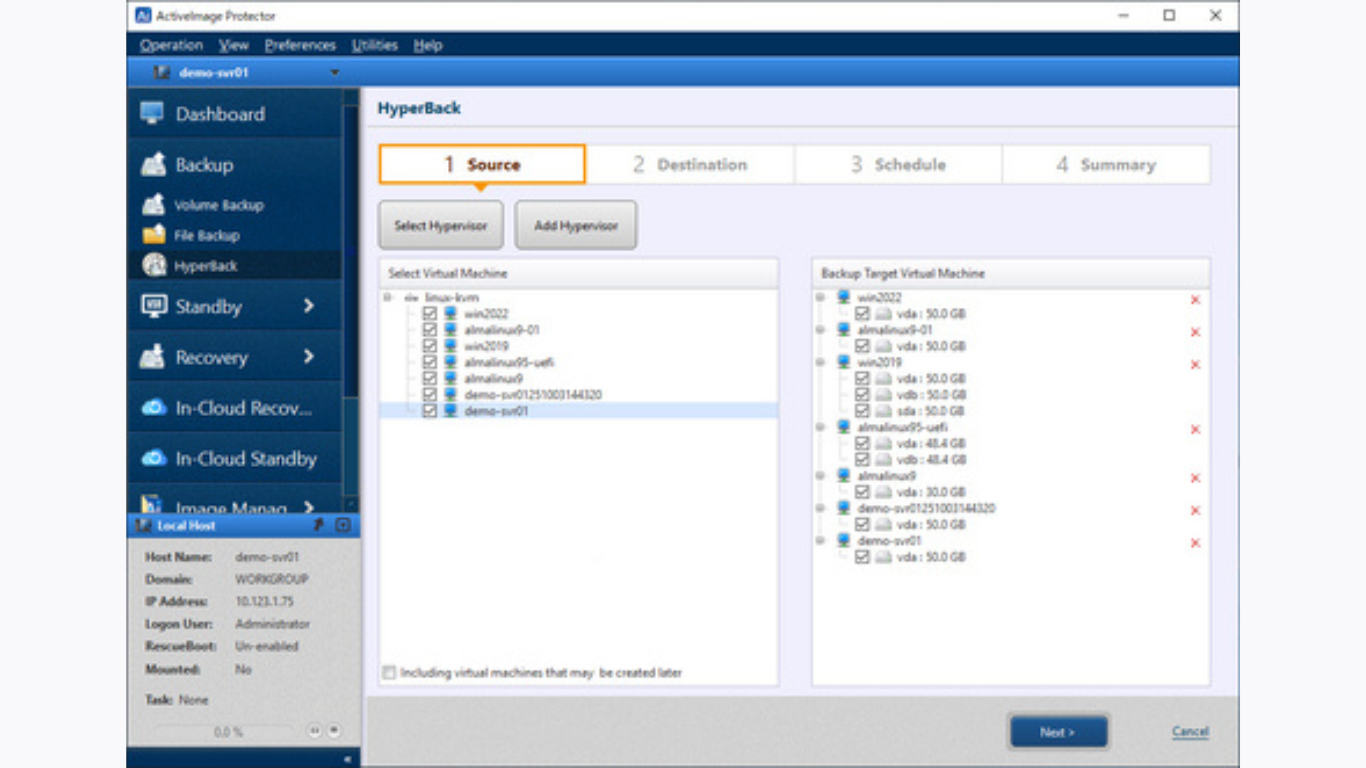Open the Dashboard monitor icon
The width and height of the screenshot is (1366, 768).
tap(152, 114)
